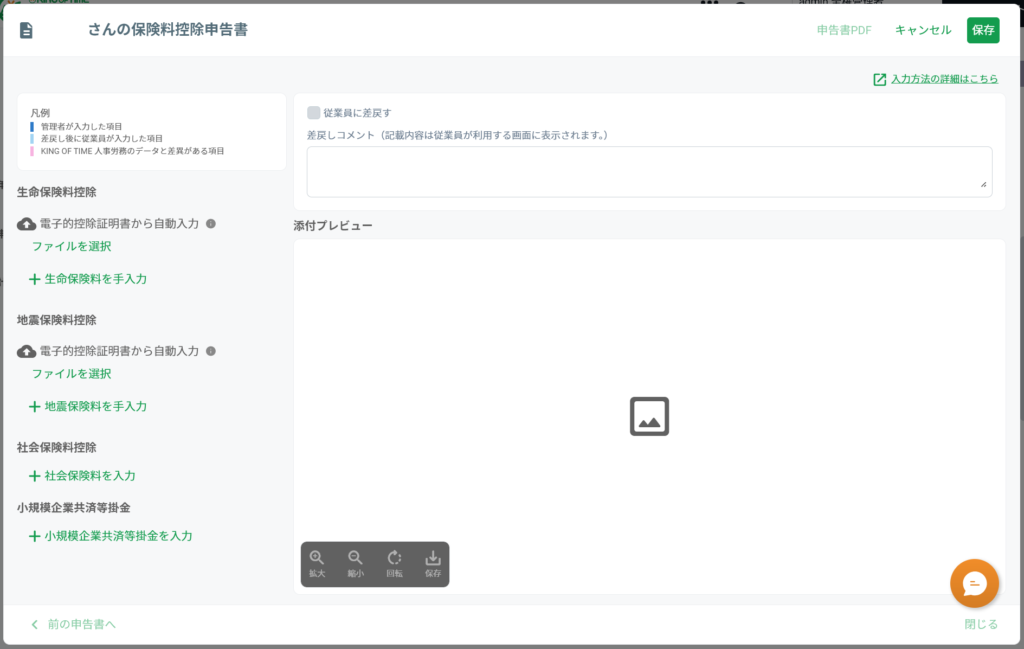Click the green 保存 button
Image resolution: width=1024 pixels, height=649 pixels.
coord(983,30)
